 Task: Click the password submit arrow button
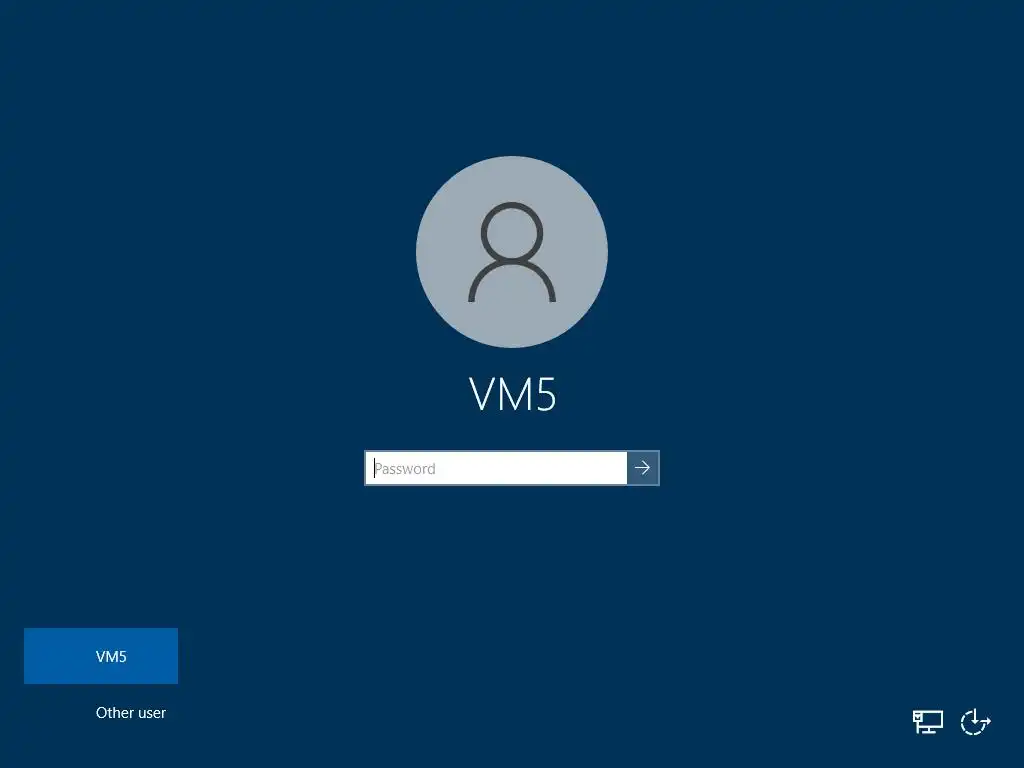[x=643, y=468]
